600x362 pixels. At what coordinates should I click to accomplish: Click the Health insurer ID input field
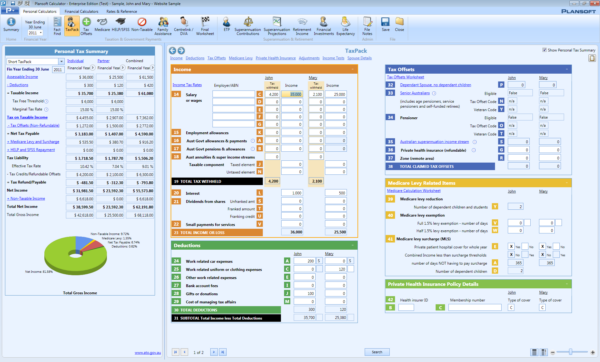[x=406, y=307]
